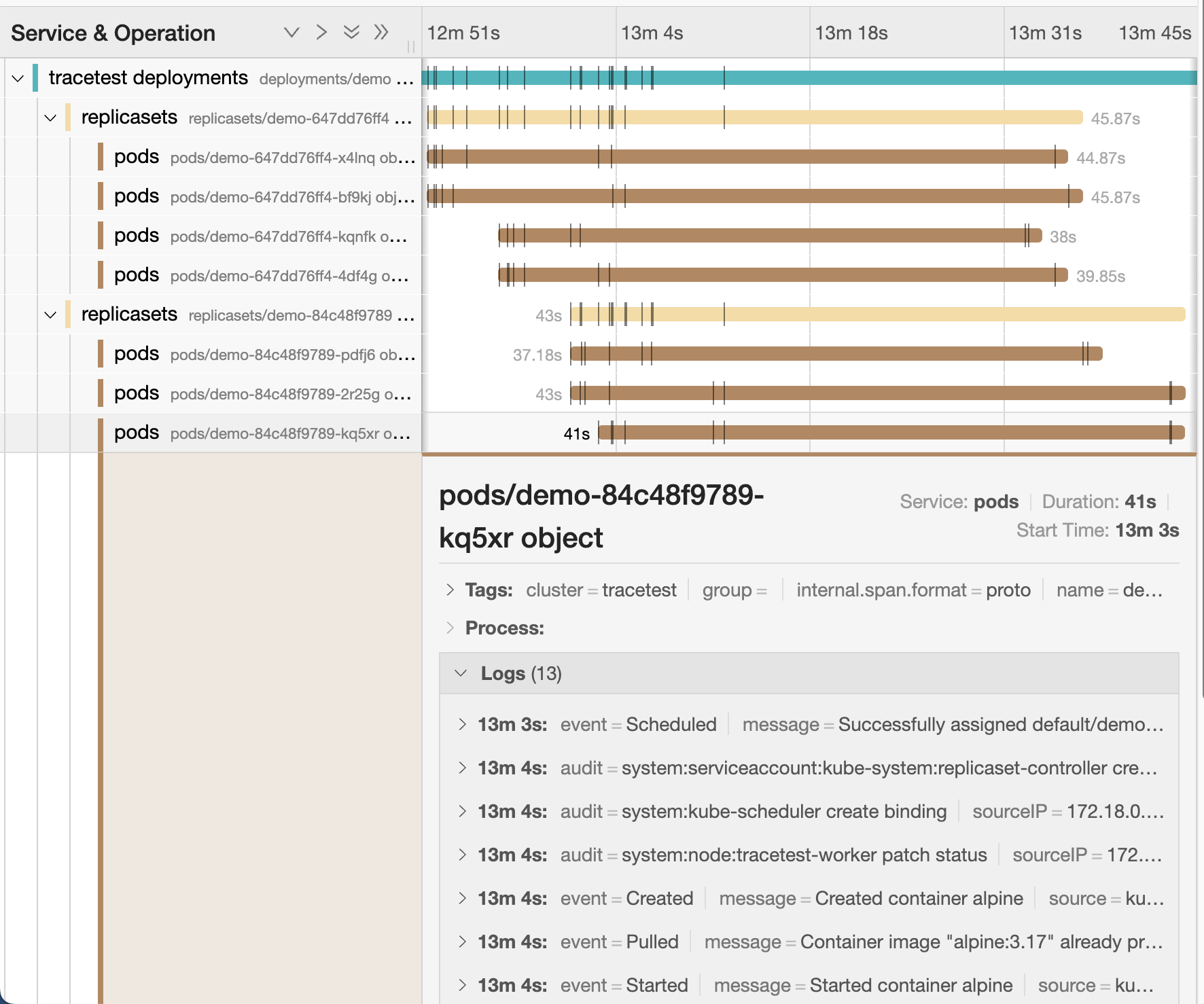The image size is (1204, 1004).
Task: Select the pods demo-647dd76ff4-x4lnq span row
Action: [258, 157]
